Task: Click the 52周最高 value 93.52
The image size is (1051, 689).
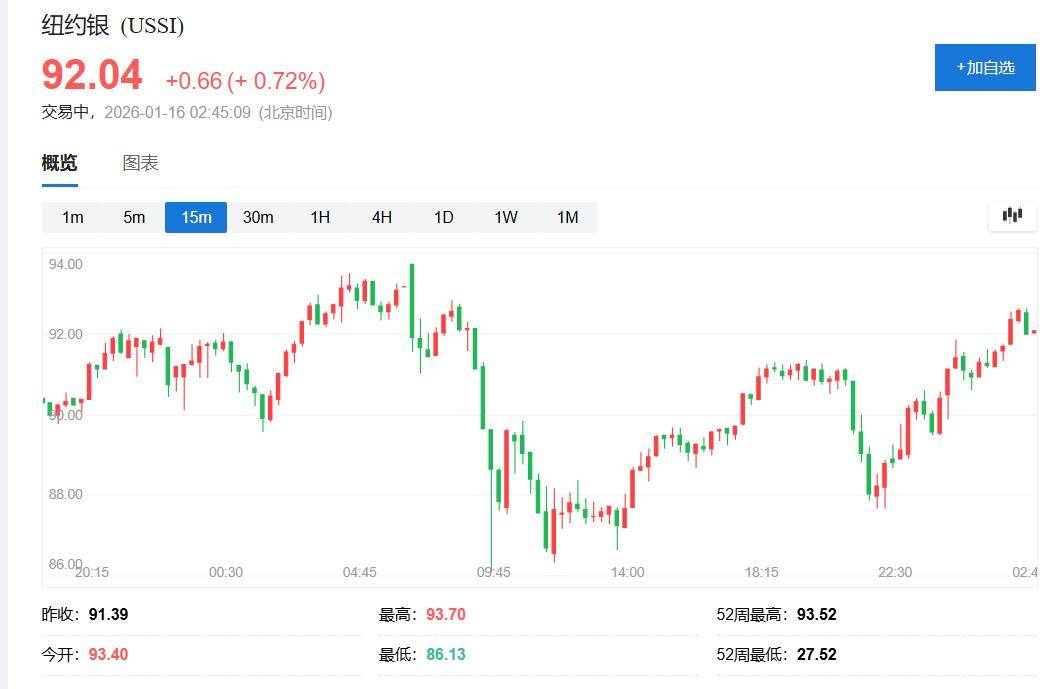Action: pyautogui.click(x=816, y=614)
